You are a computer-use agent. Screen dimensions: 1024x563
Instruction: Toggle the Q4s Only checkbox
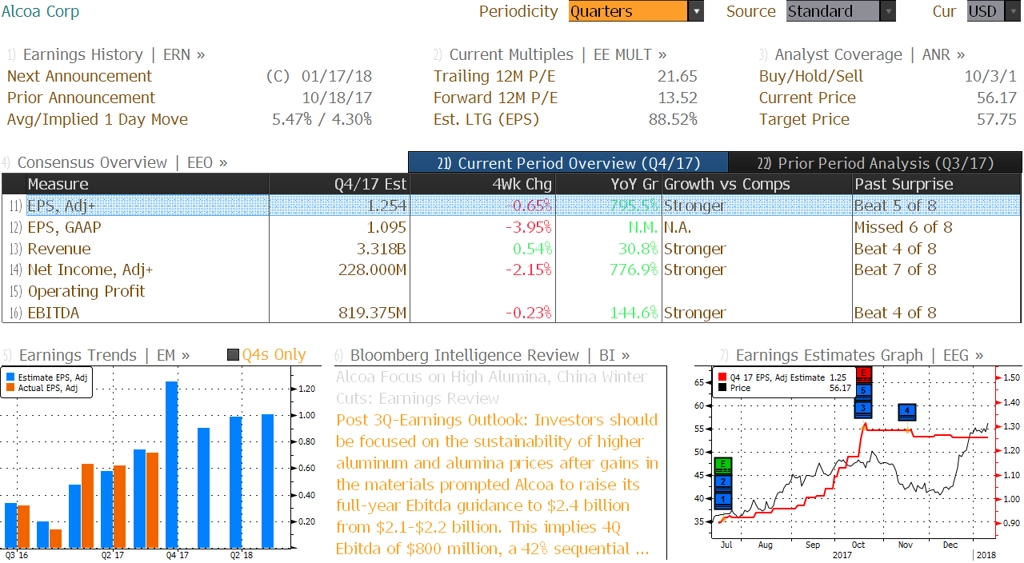(x=232, y=355)
